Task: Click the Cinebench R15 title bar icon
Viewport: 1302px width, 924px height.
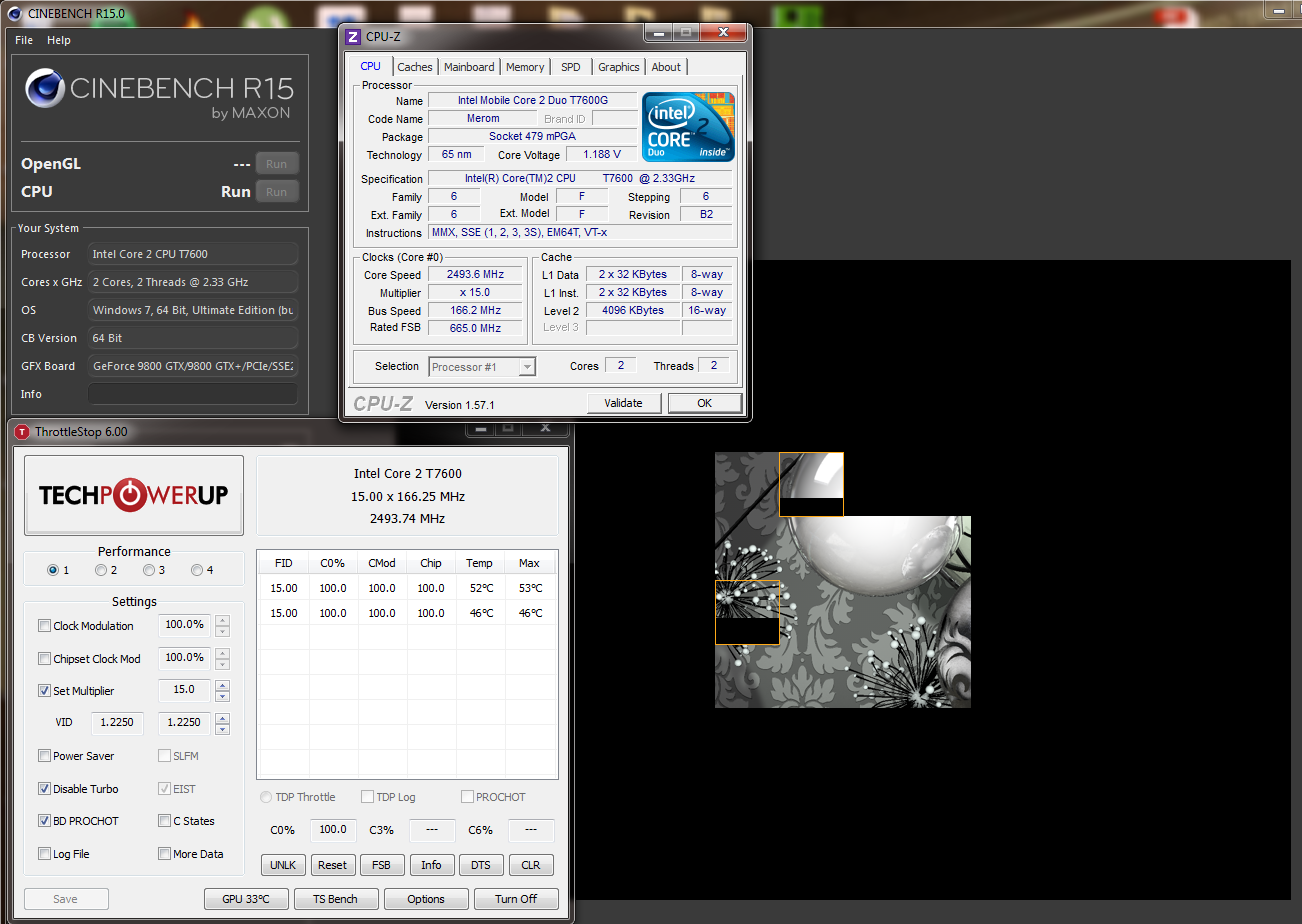Action: tap(15, 14)
